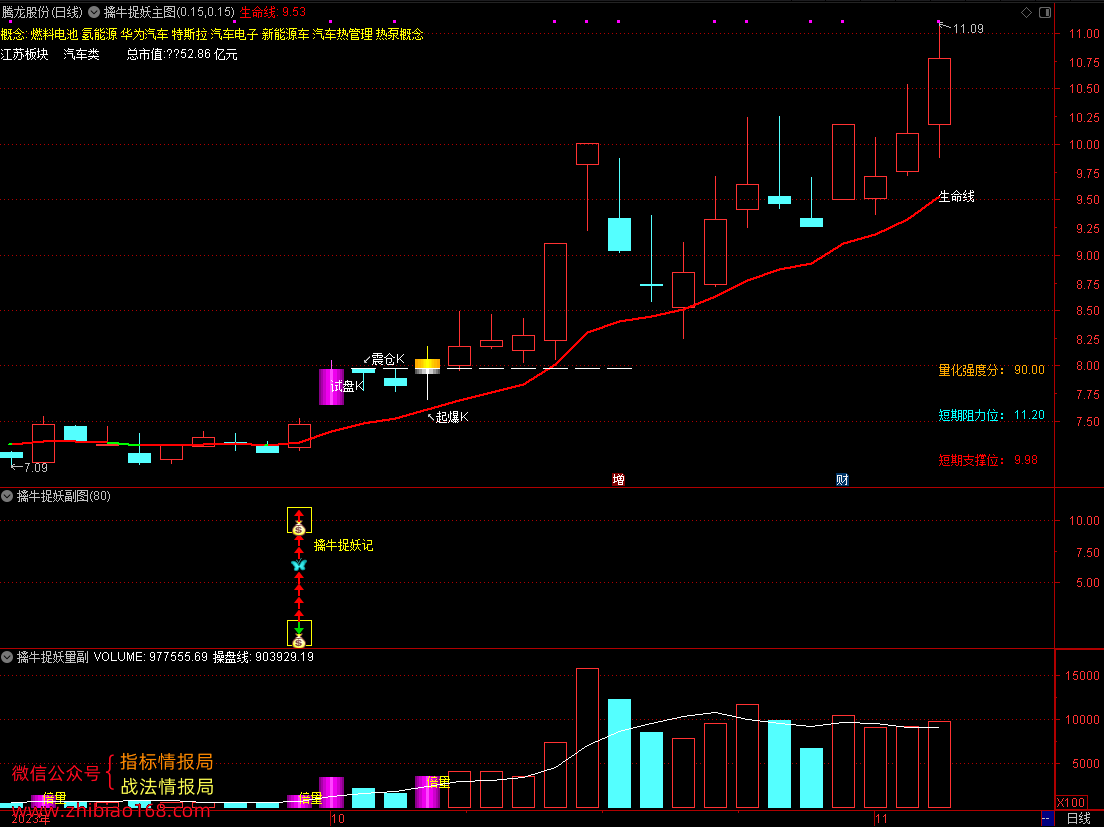Click the X100 volume scale box
Screen dimensions: 1104x827
pos(1071,802)
